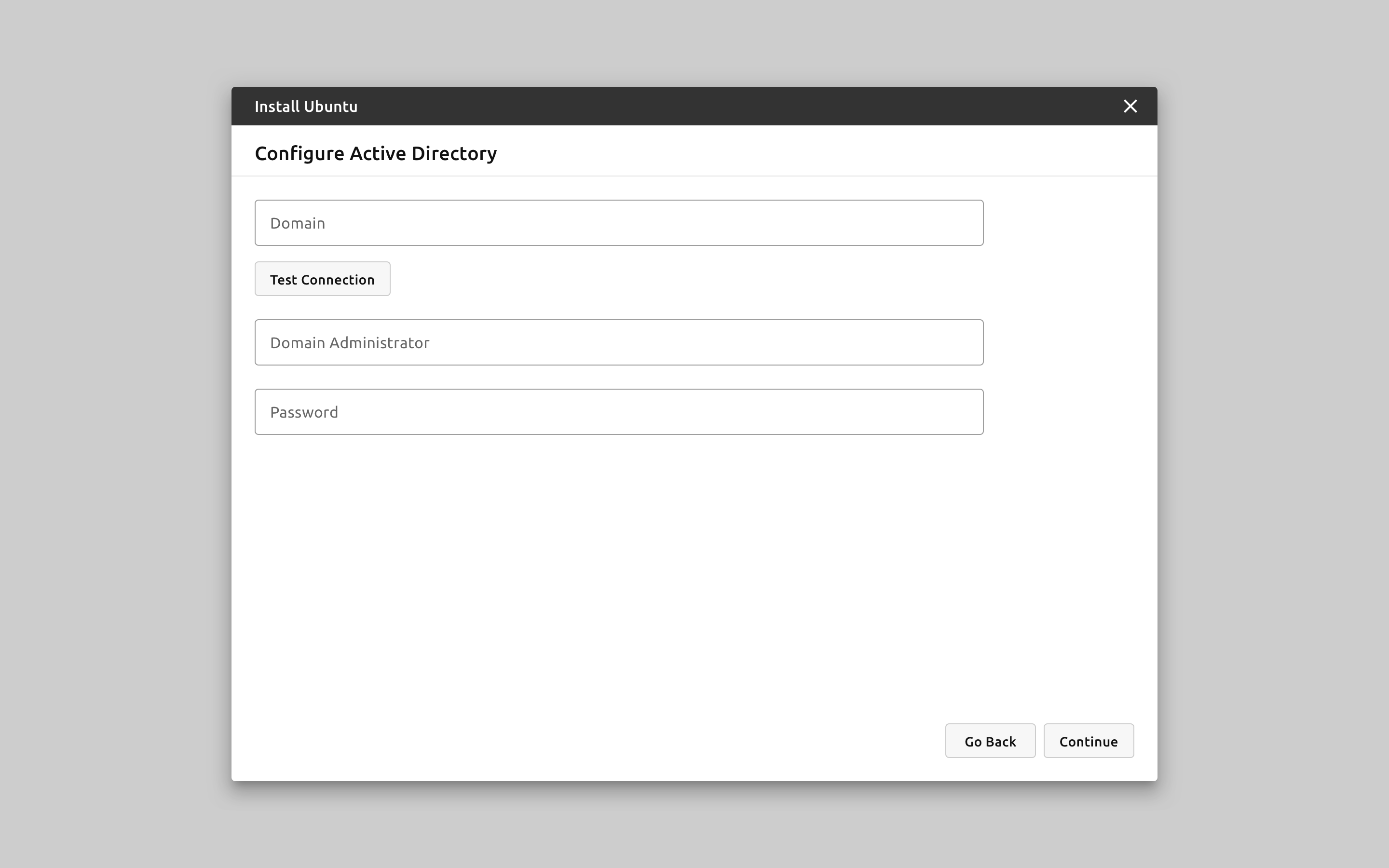This screenshot has height=868, width=1389.
Task: Select the Password entry field
Action: pyautogui.click(x=619, y=412)
